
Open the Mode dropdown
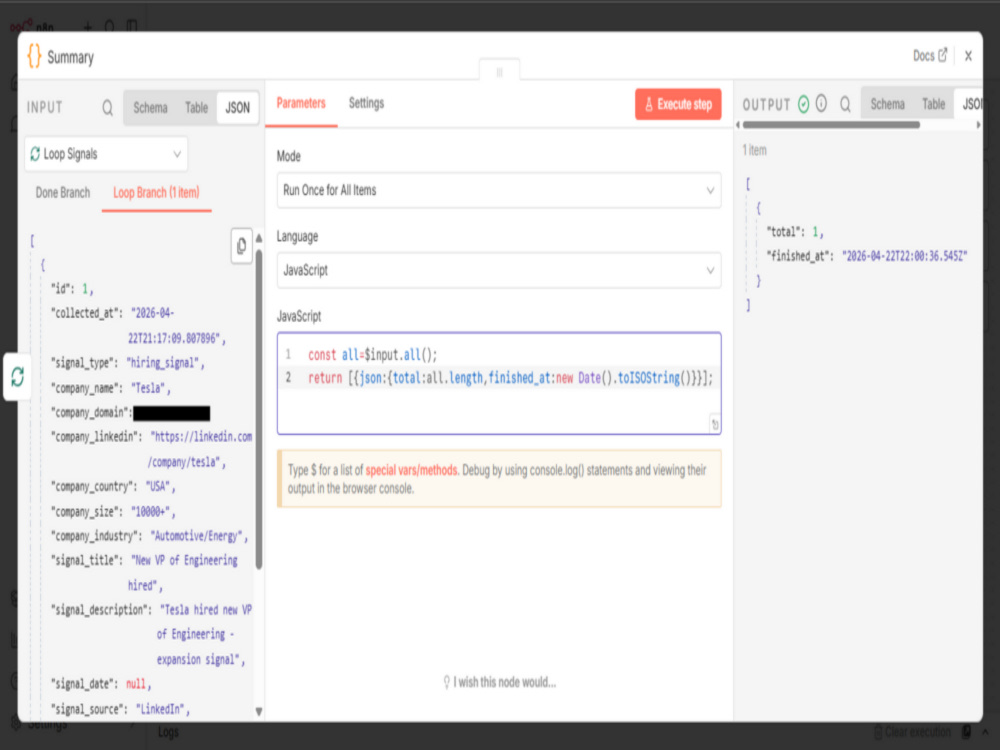click(499, 190)
